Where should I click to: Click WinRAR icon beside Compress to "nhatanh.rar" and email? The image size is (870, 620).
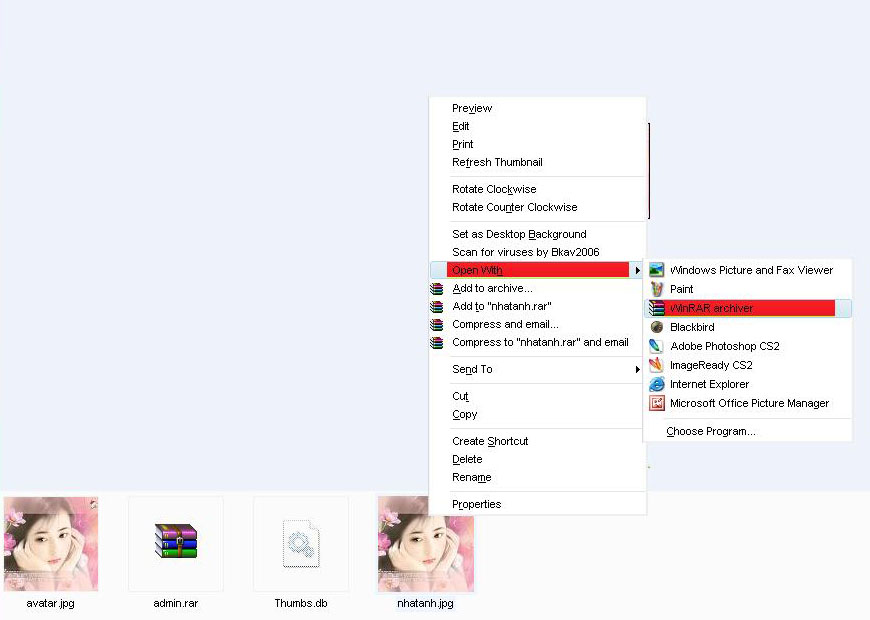click(437, 342)
